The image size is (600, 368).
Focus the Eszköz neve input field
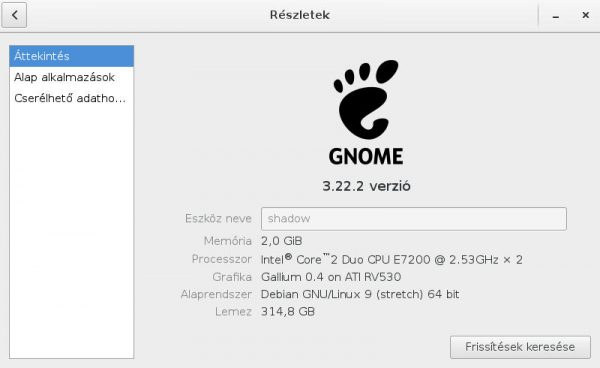click(x=414, y=219)
